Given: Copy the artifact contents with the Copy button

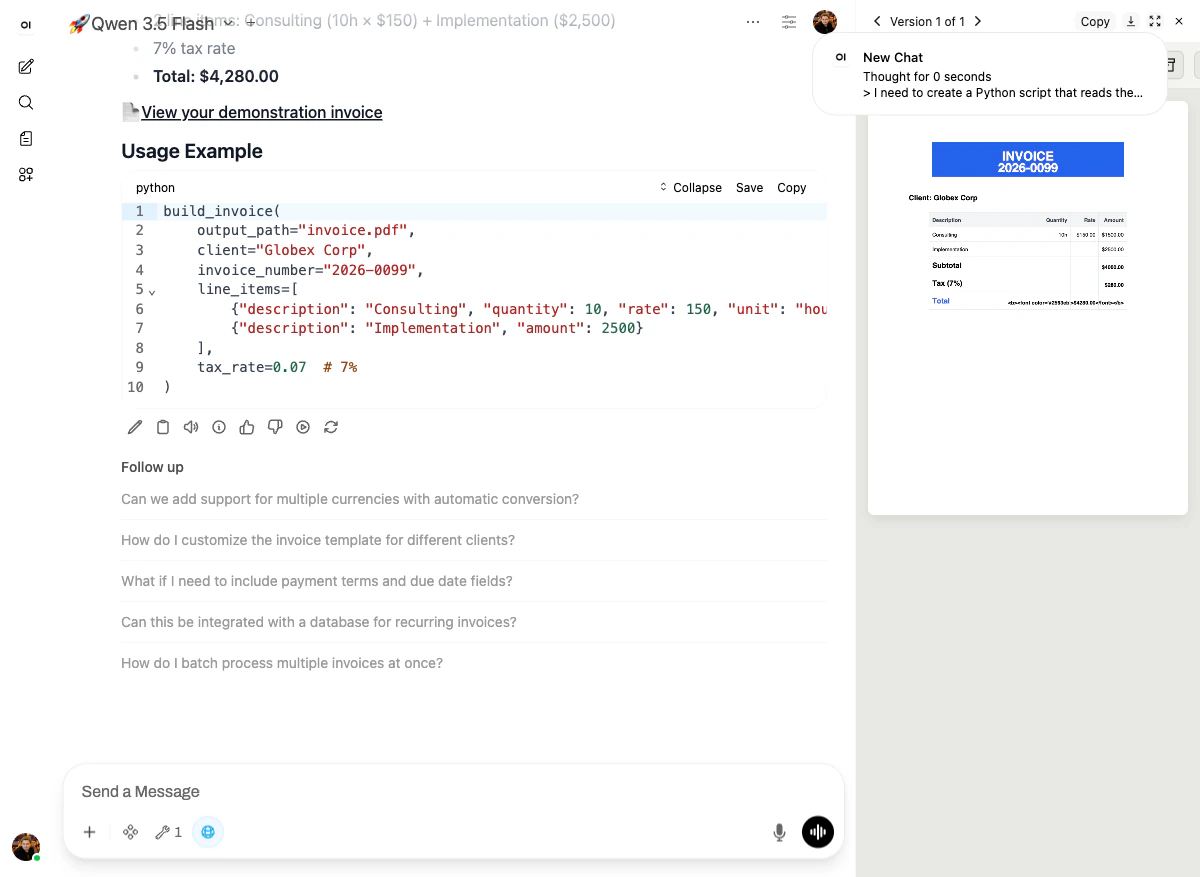Looking at the screenshot, I should click(1095, 21).
